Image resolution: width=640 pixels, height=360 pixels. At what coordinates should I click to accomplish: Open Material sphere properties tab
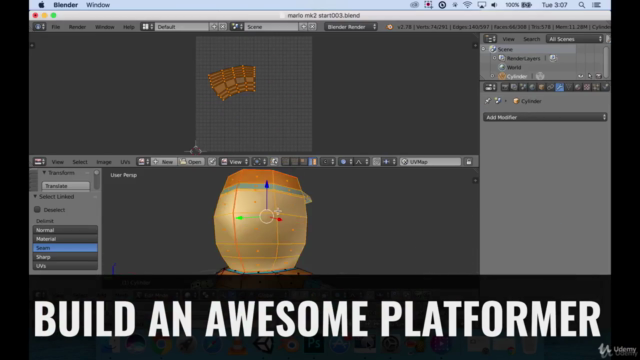click(x=578, y=87)
